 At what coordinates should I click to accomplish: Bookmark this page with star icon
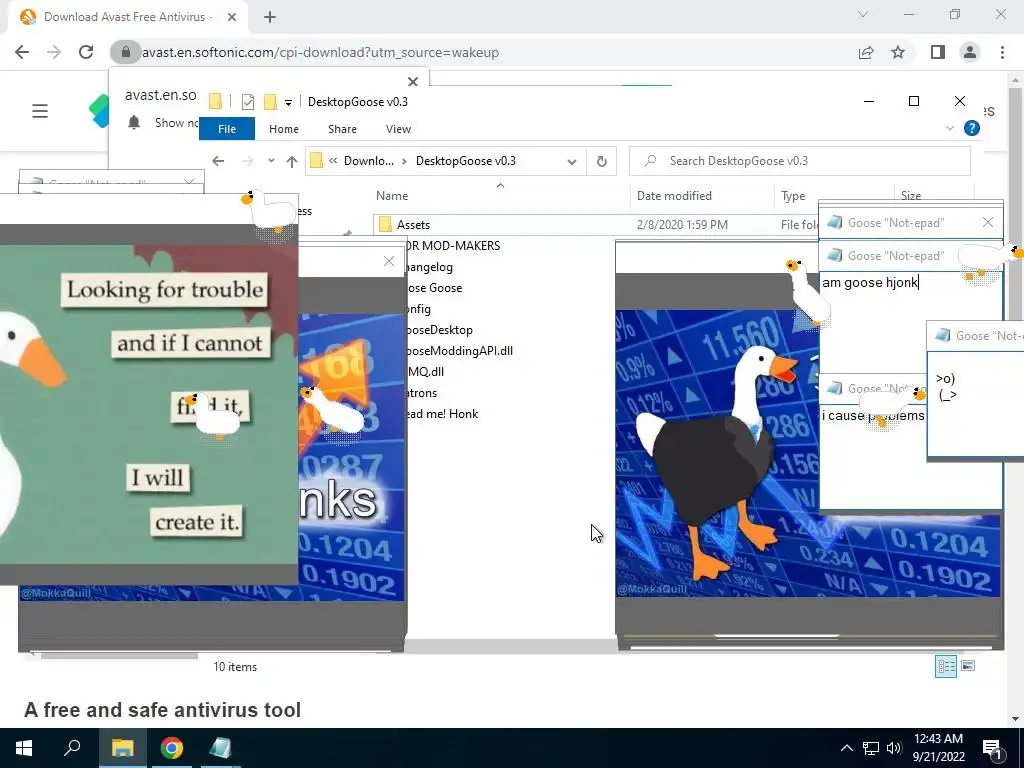pyautogui.click(x=898, y=52)
